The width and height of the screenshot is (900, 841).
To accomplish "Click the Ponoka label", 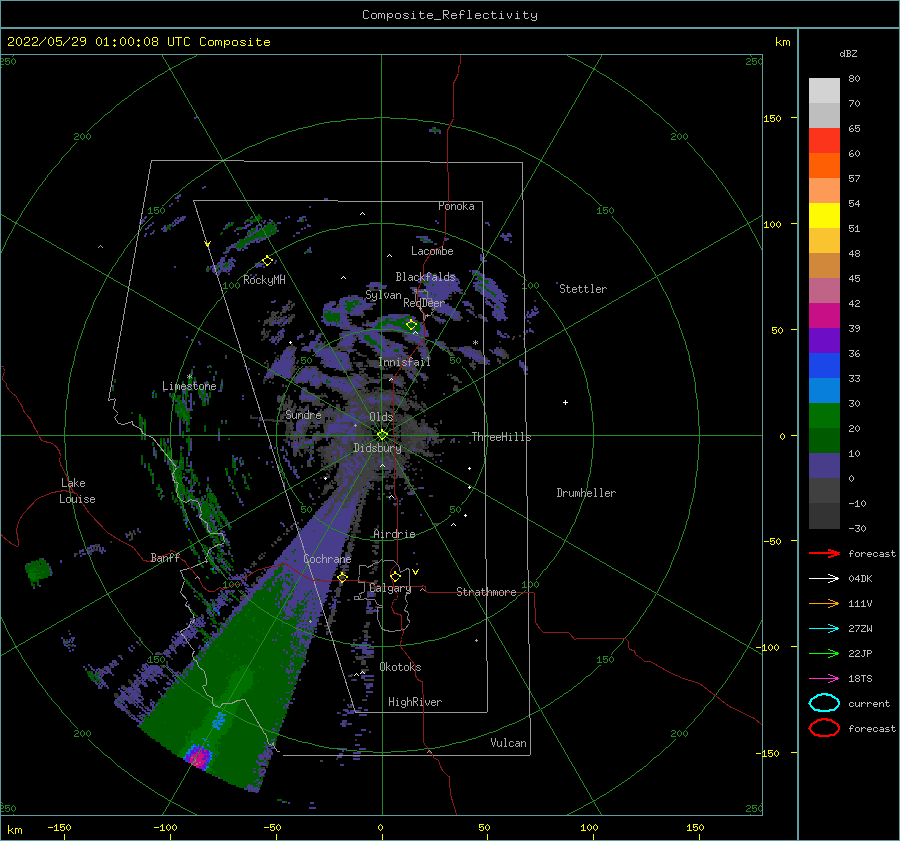I will click(456, 206).
